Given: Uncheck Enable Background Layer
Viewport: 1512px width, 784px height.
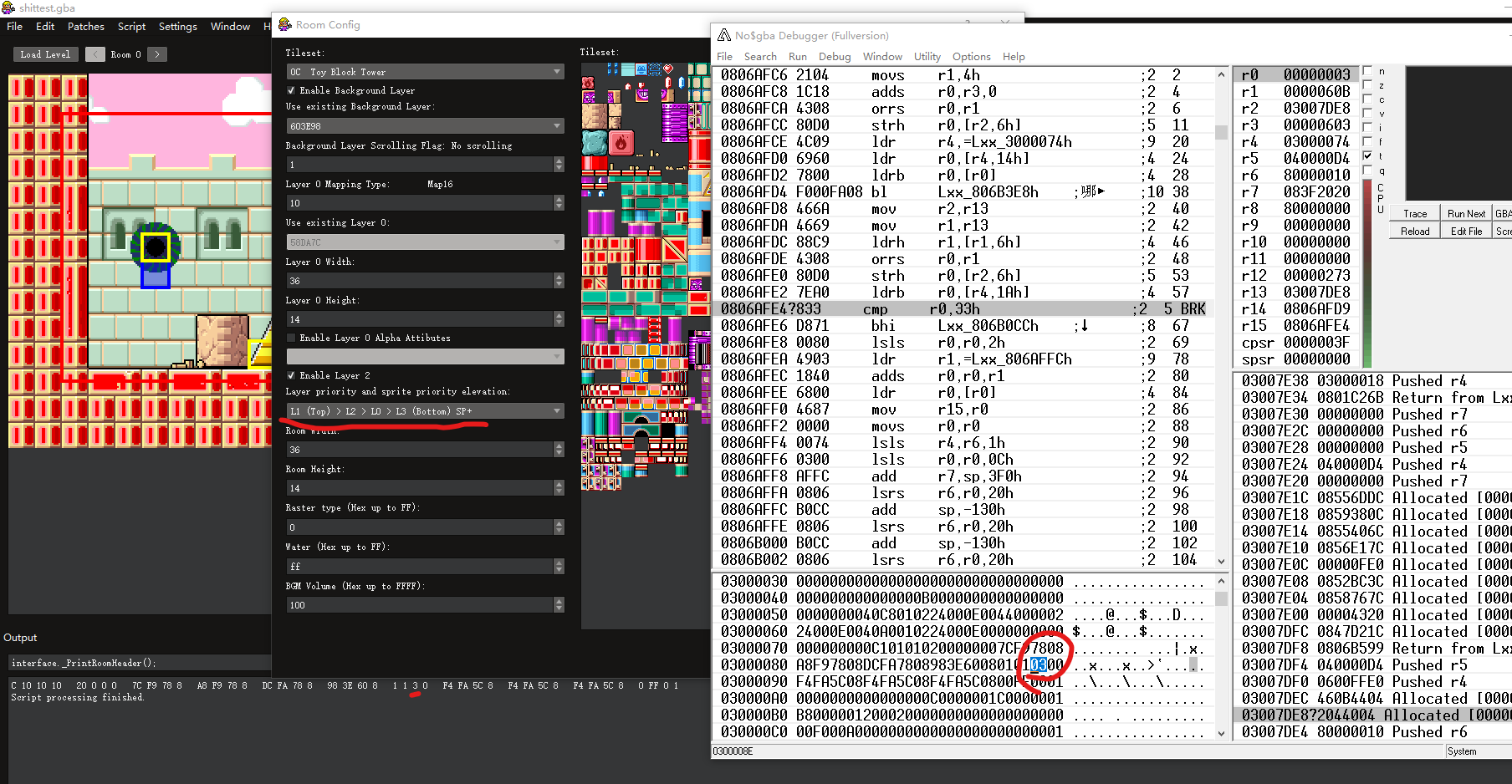Looking at the screenshot, I should pyautogui.click(x=290, y=90).
